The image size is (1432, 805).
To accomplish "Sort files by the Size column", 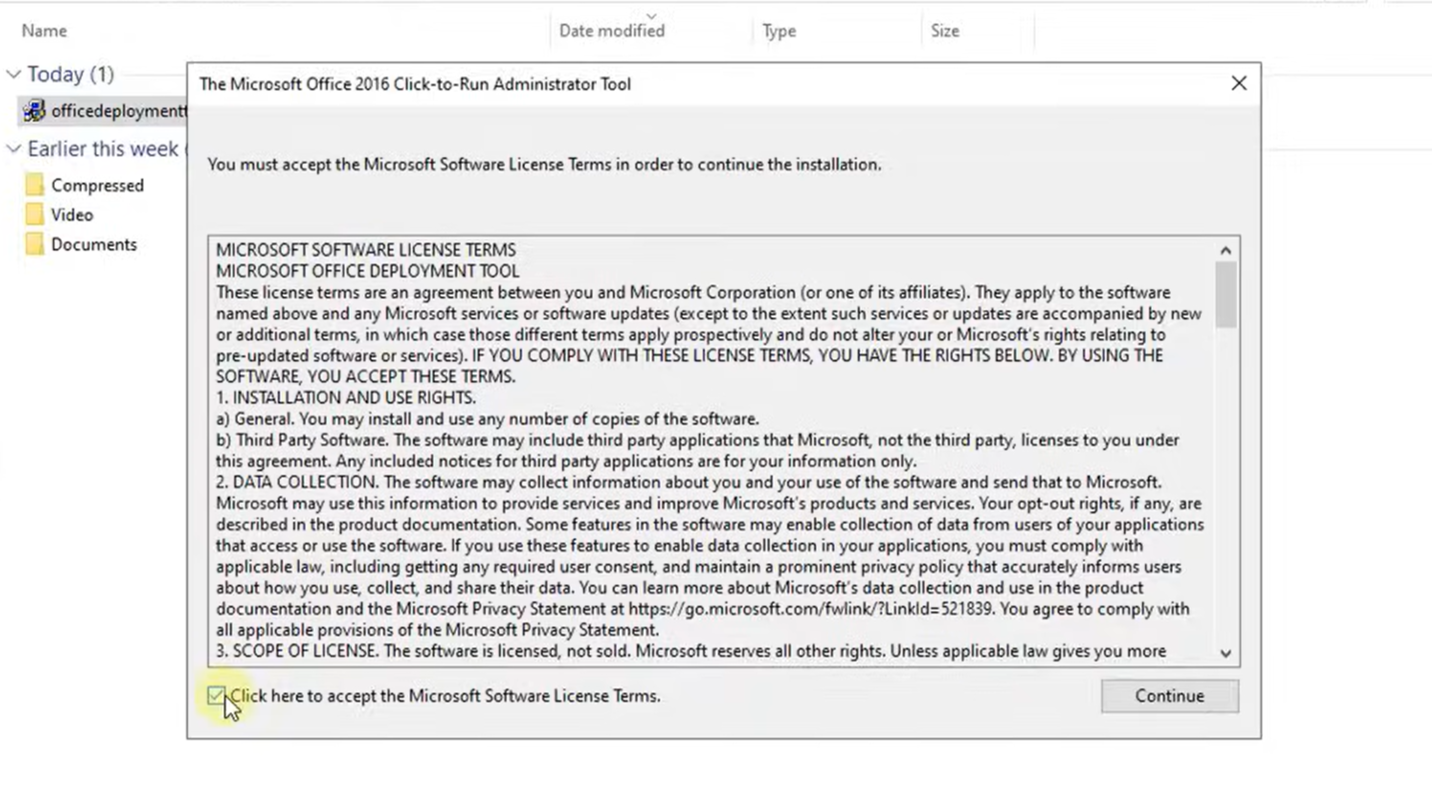I will [945, 31].
